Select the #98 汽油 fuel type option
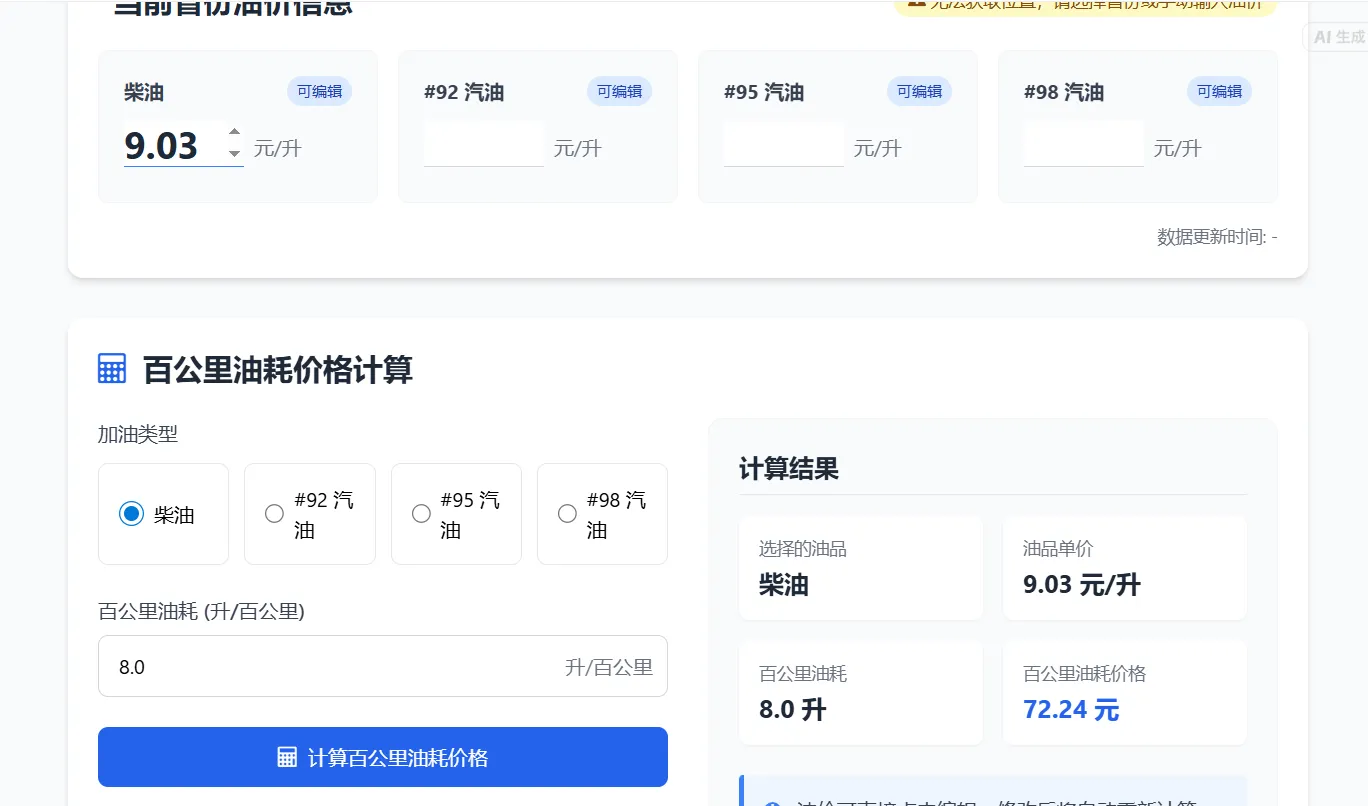This screenshot has height=806, width=1368. pyautogui.click(x=567, y=514)
